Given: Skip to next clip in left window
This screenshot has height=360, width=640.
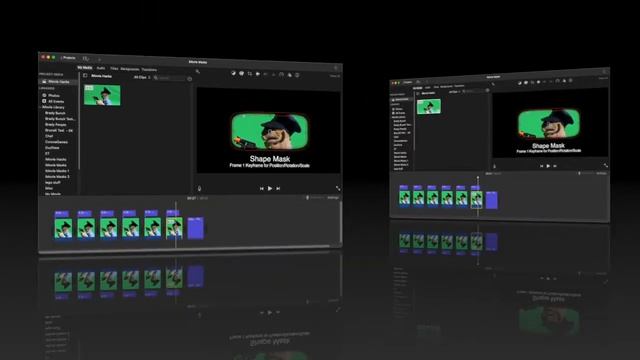Looking at the screenshot, I should [x=278, y=189].
